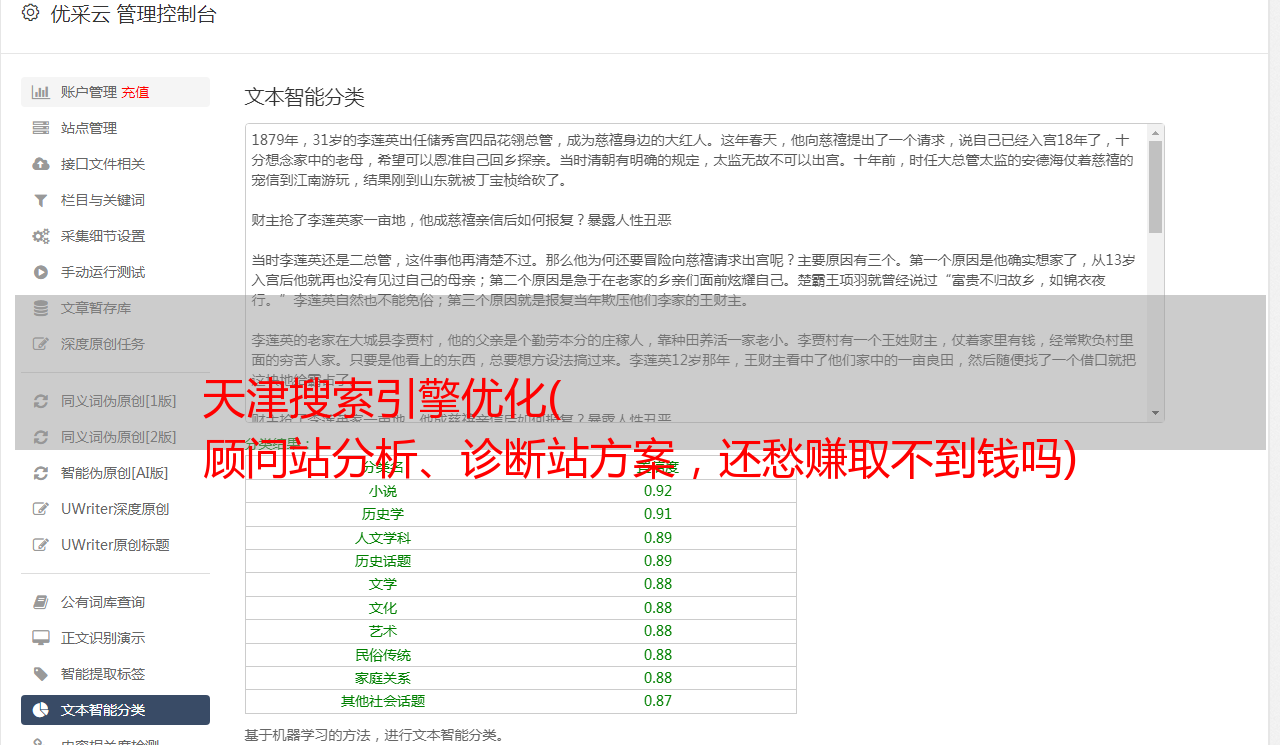The height and width of the screenshot is (745, 1280).
Task: Click the 0.91 score for 历史学
Action: (x=658, y=514)
